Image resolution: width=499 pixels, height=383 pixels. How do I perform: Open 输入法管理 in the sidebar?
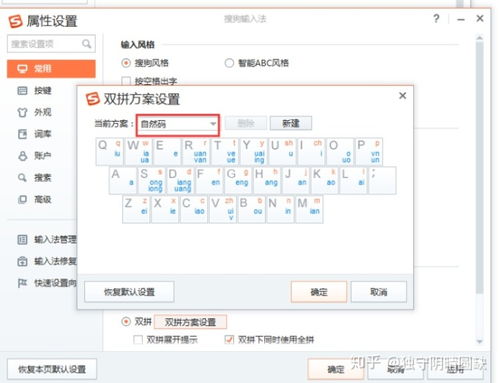tap(47, 239)
